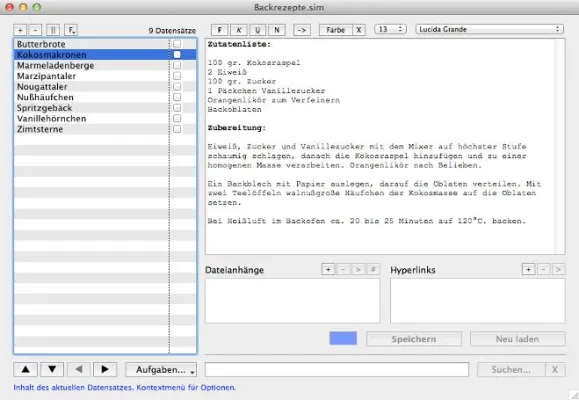Apply bold with the F button
This screenshot has height=400, width=579.
click(x=220, y=30)
